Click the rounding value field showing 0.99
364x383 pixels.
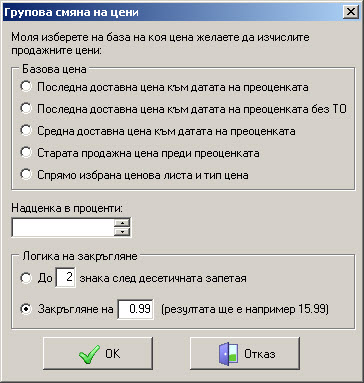pos(136,309)
